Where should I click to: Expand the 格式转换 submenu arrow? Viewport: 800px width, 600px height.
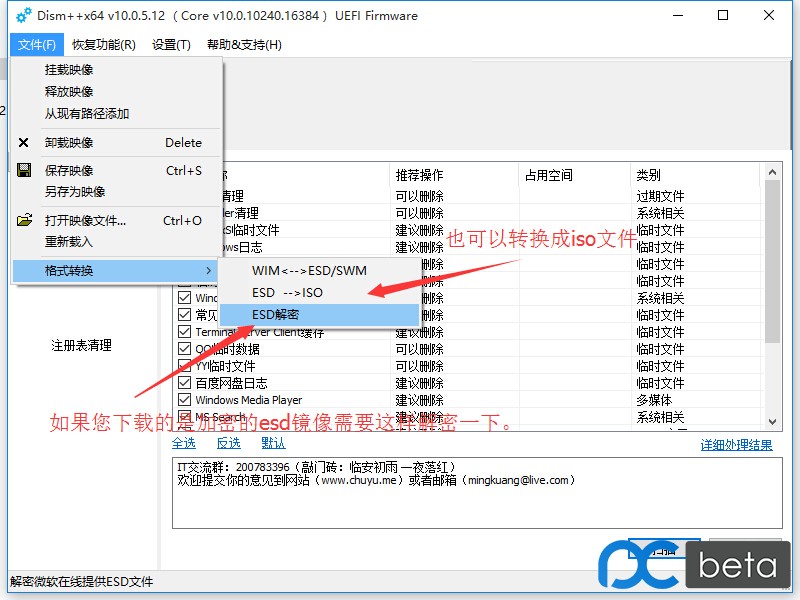tap(209, 270)
